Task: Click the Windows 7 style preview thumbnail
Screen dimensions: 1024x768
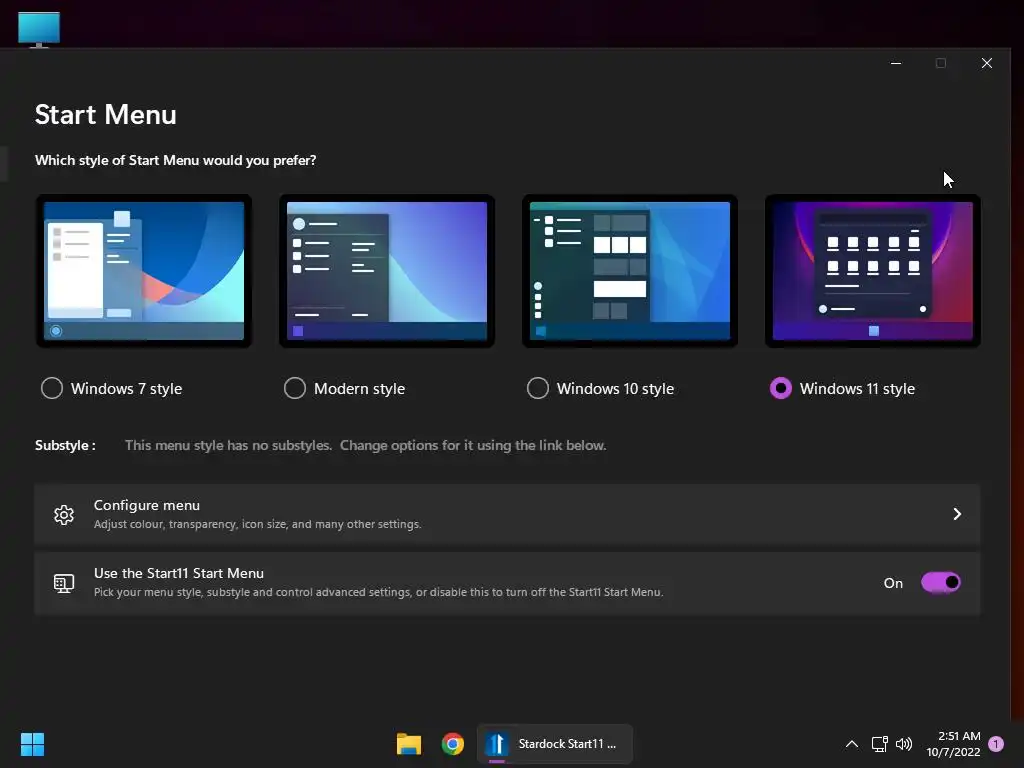Action: 144,270
